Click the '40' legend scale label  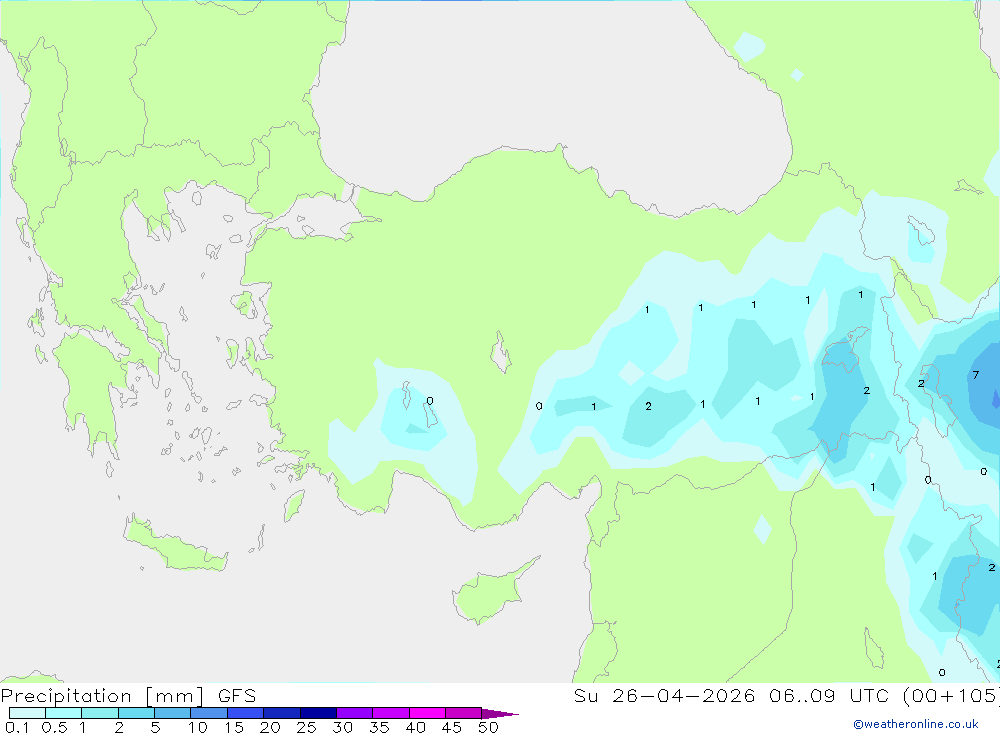coord(416,727)
